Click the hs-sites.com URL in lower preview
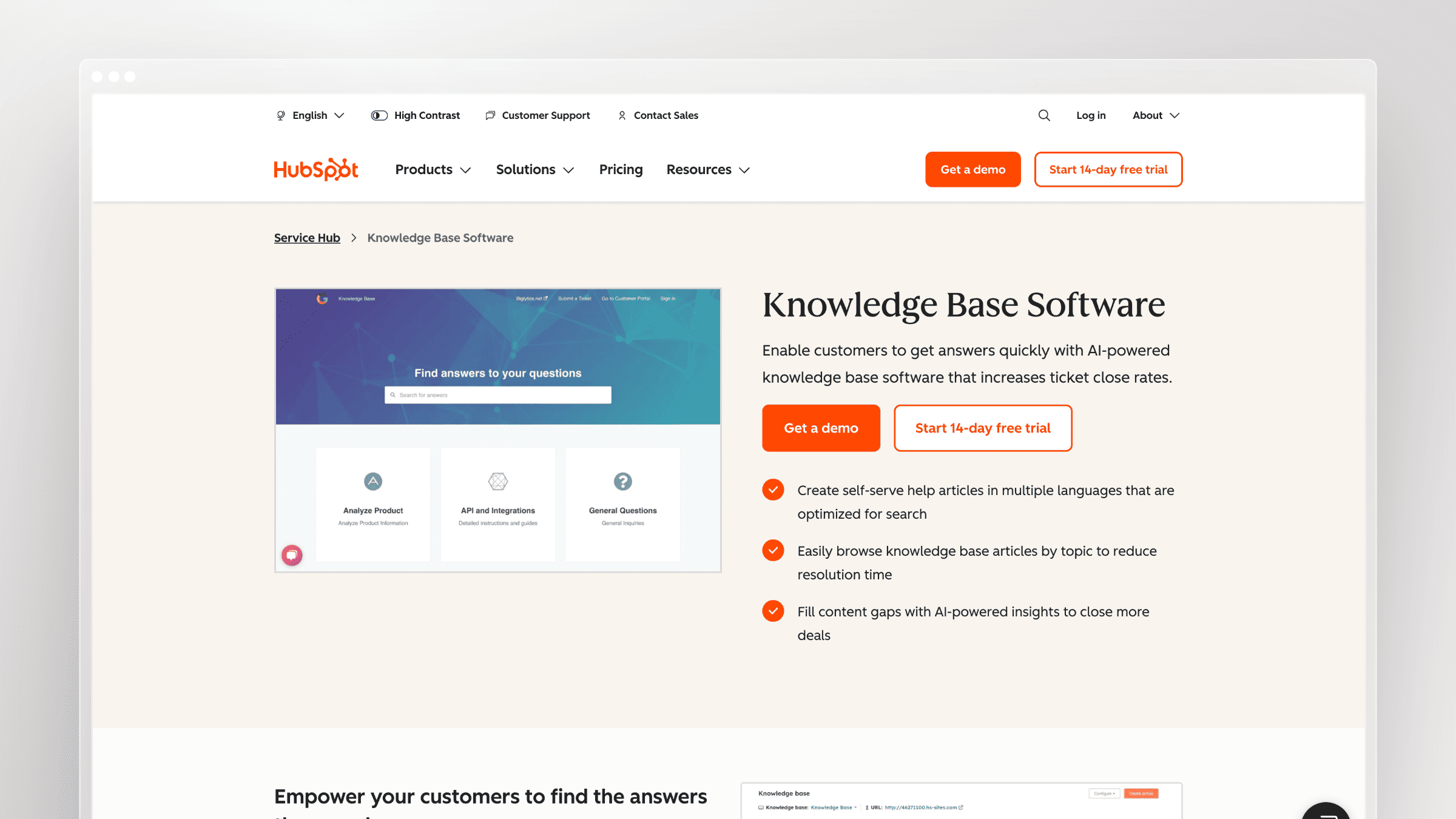This screenshot has height=819, width=1456. [923, 807]
